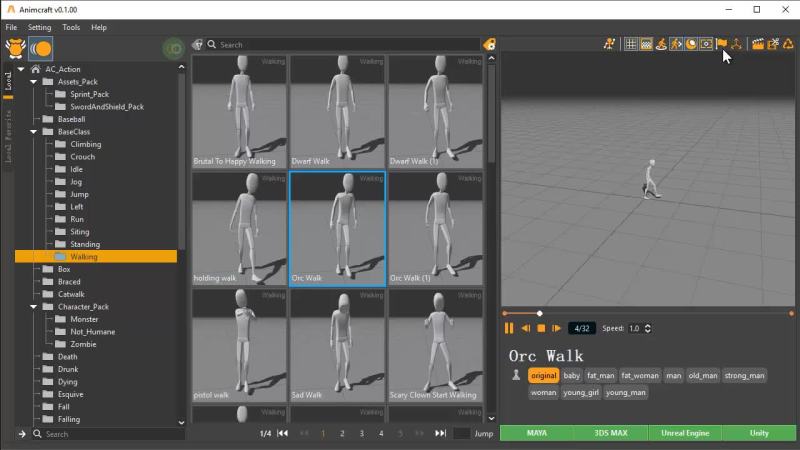Toggle the checkered floor icon
Screen dimensions: 800x450
coord(646,44)
